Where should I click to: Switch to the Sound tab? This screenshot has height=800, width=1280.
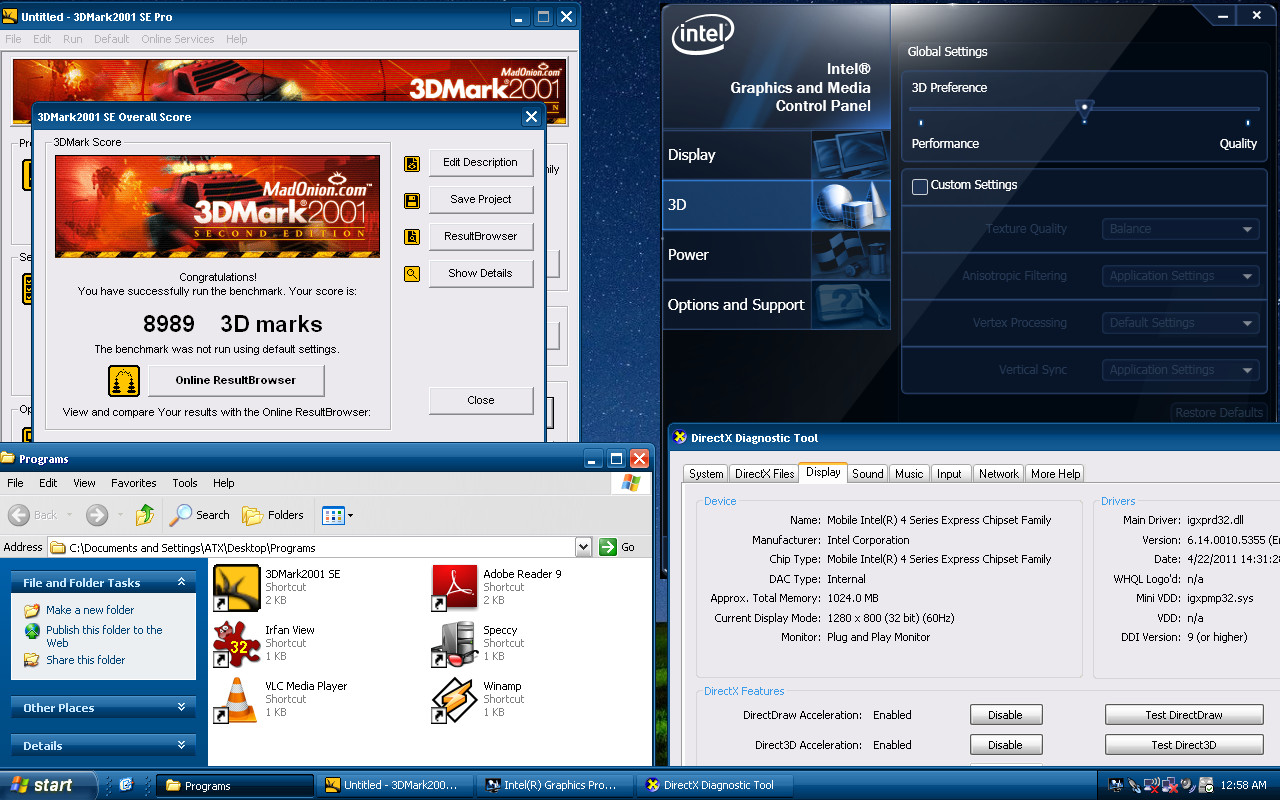867,474
